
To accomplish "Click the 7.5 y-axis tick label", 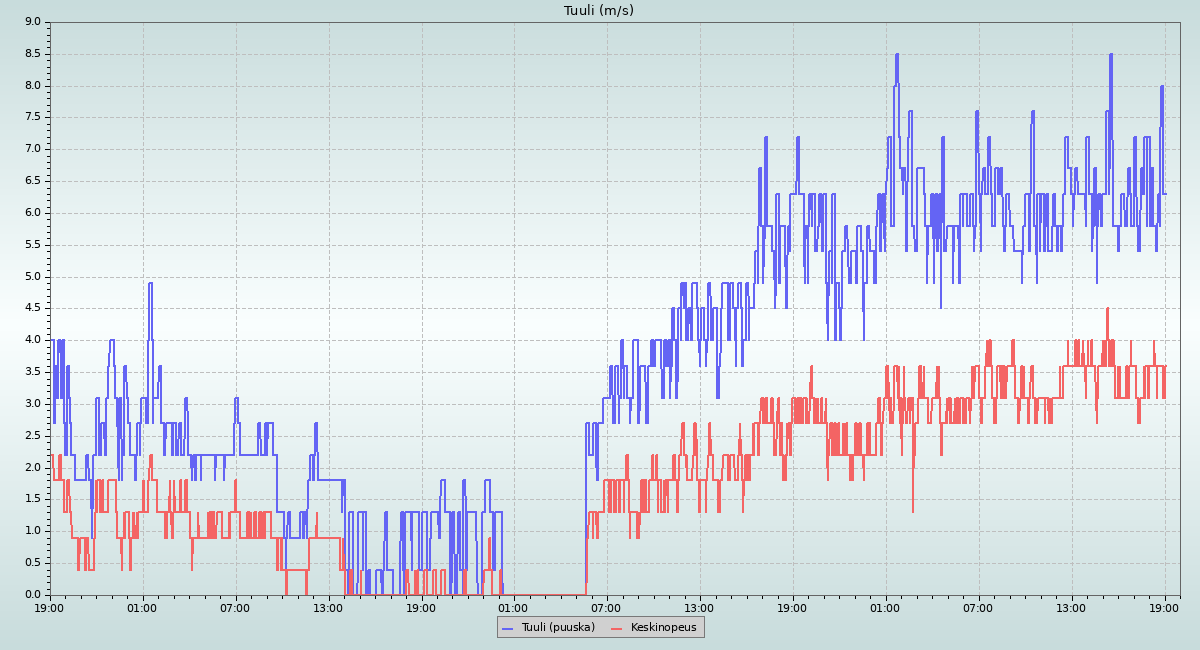I will pyautogui.click(x=32, y=117).
